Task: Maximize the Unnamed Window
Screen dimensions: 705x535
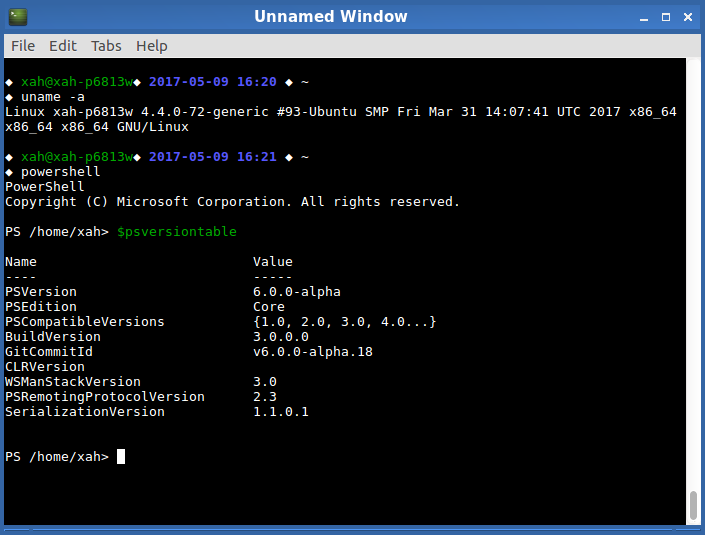Action: click(x=666, y=17)
